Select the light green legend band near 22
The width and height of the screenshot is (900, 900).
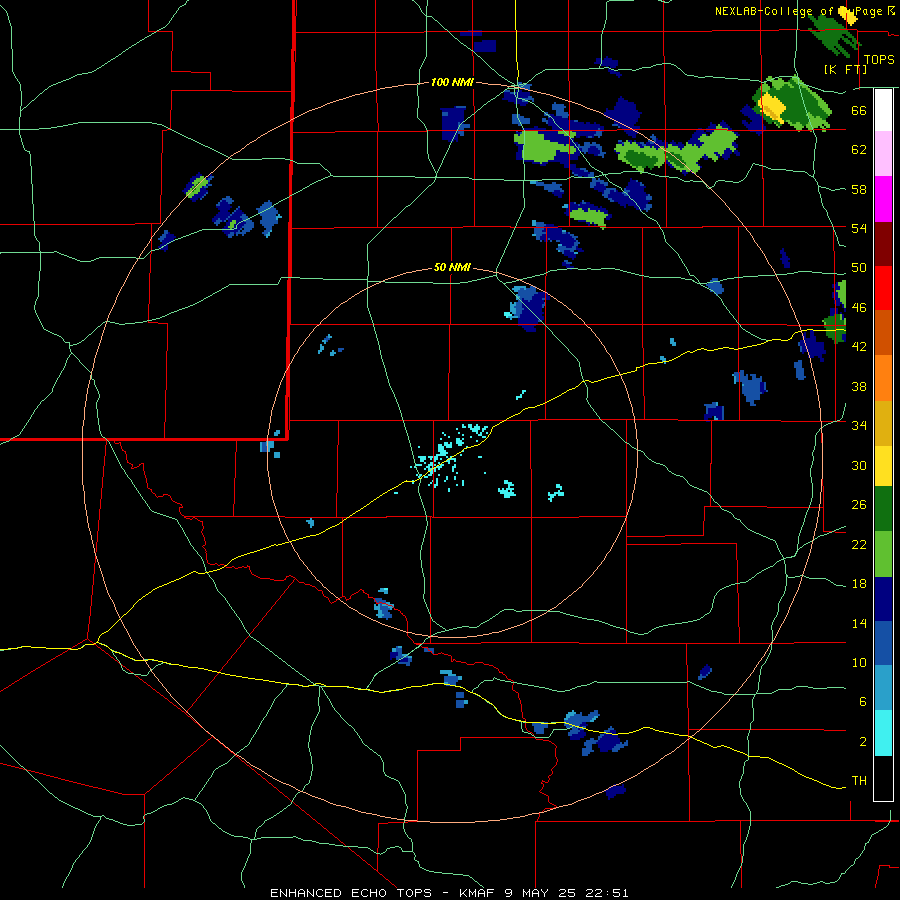pyautogui.click(x=883, y=554)
